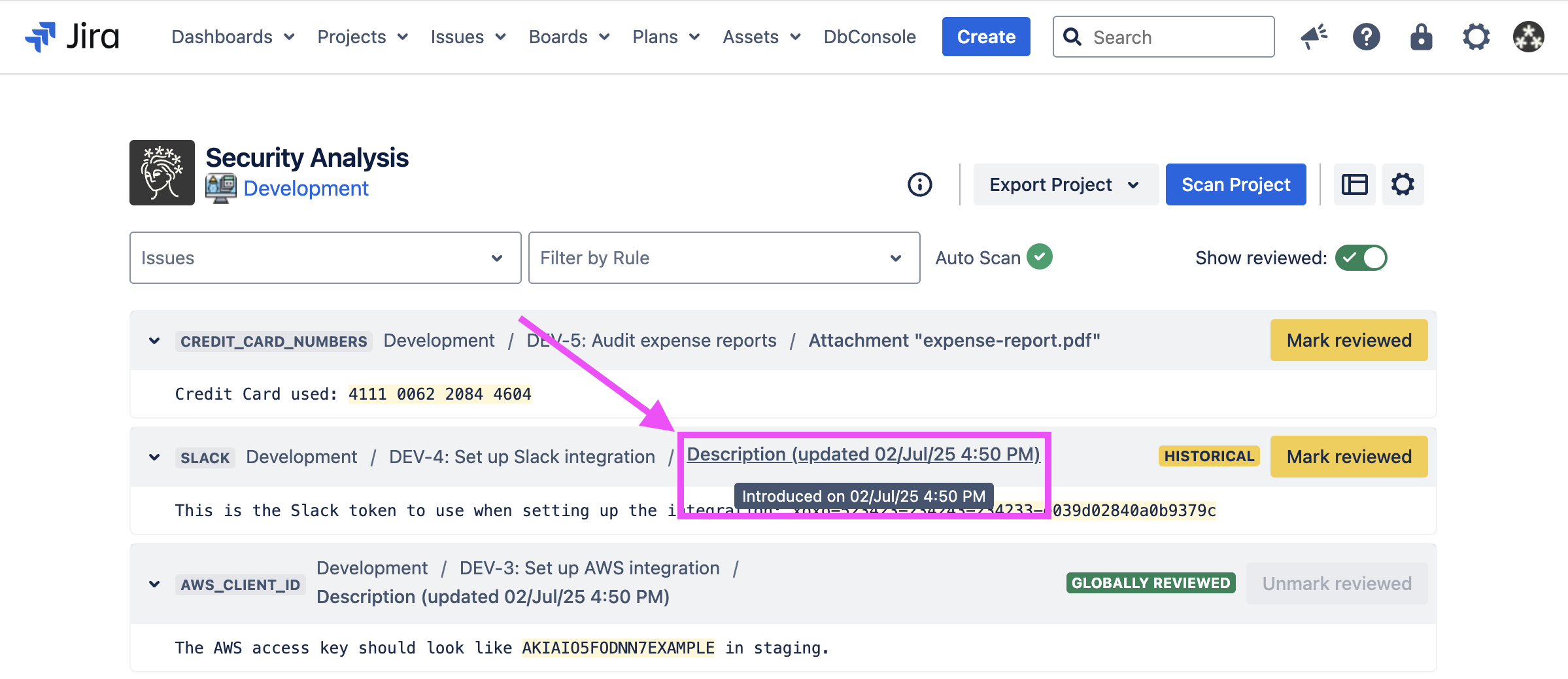The height and width of the screenshot is (679, 1568).
Task: Click the Jira logo
Action: pyautogui.click(x=72, y=37)
